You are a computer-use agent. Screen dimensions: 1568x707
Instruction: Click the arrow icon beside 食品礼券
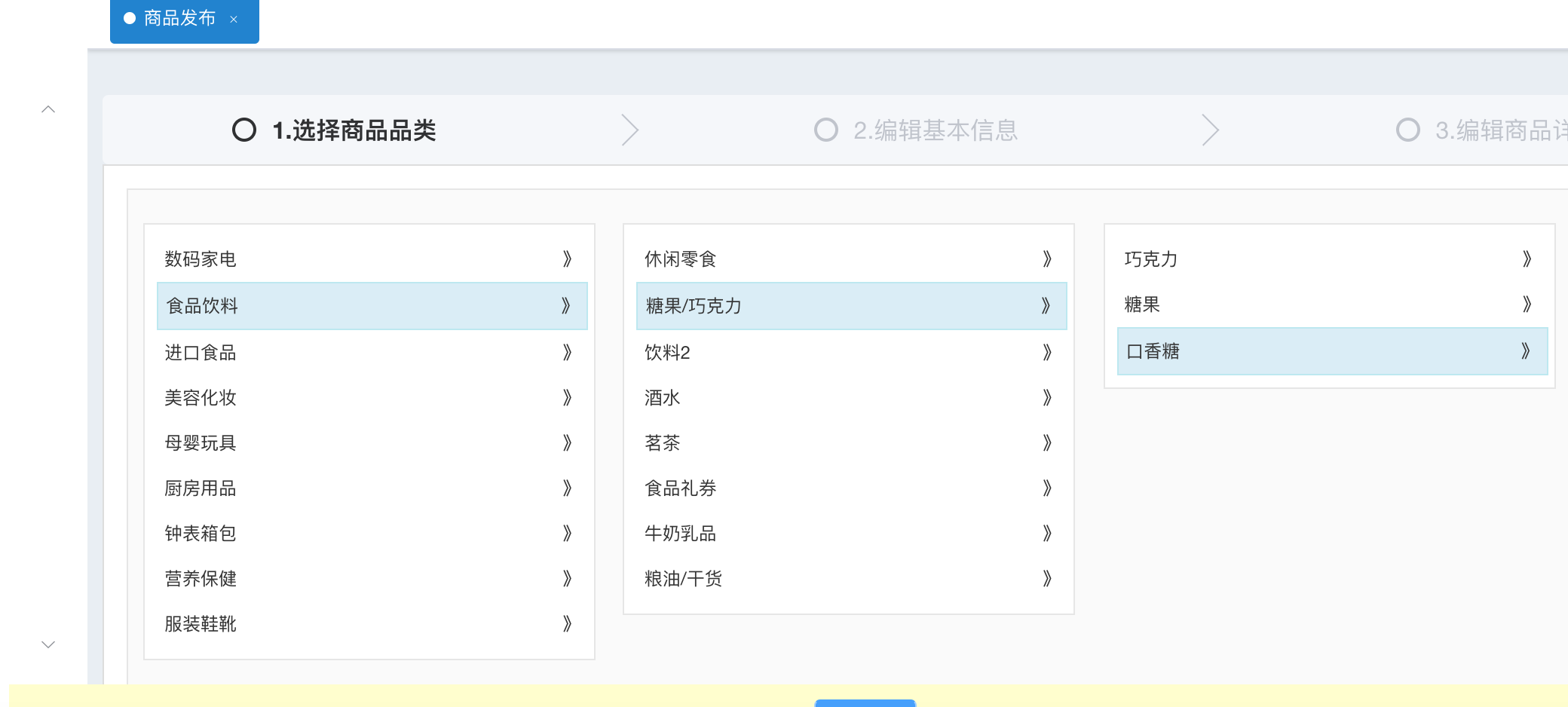click(x=1046, y=488)
